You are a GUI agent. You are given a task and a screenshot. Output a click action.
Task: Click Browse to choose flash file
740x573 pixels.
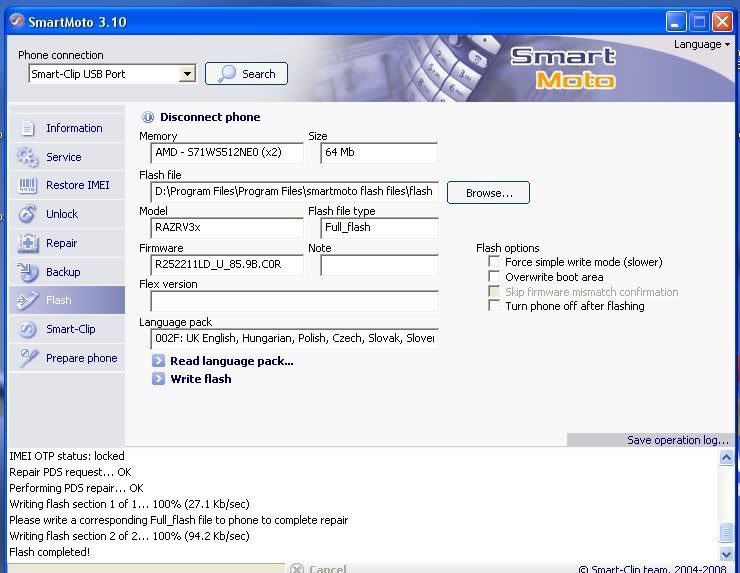(488, 193)
